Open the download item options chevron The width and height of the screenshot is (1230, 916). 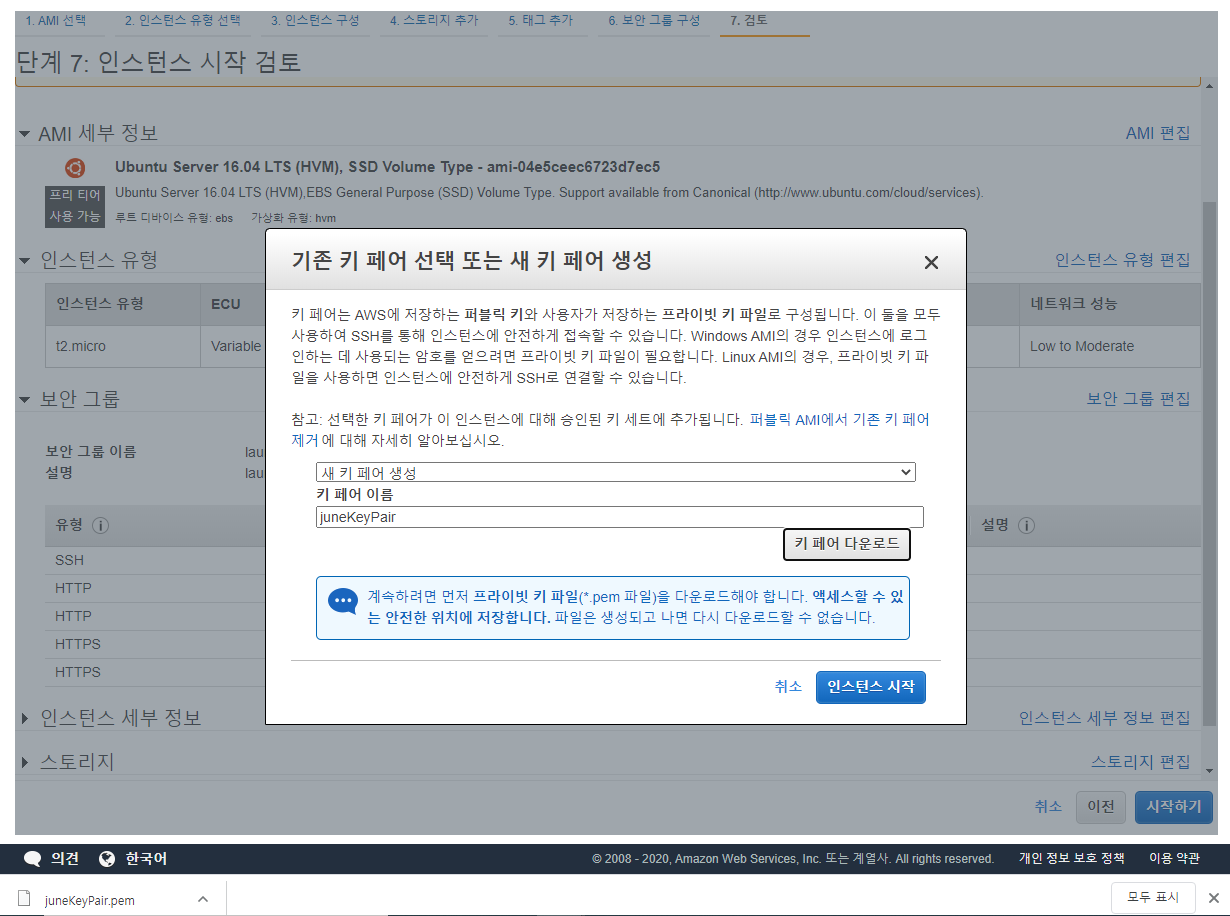203,899
